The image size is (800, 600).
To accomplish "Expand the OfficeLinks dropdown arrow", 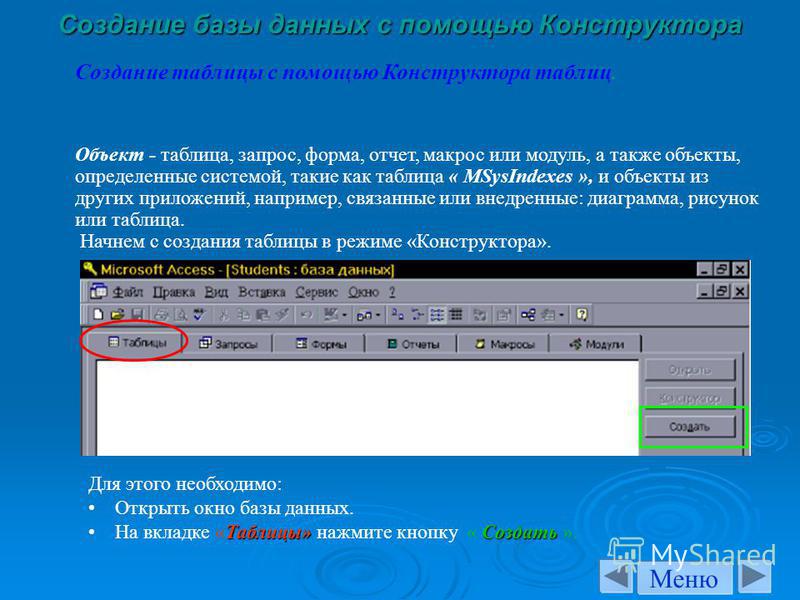I will [x=344, y=315].
